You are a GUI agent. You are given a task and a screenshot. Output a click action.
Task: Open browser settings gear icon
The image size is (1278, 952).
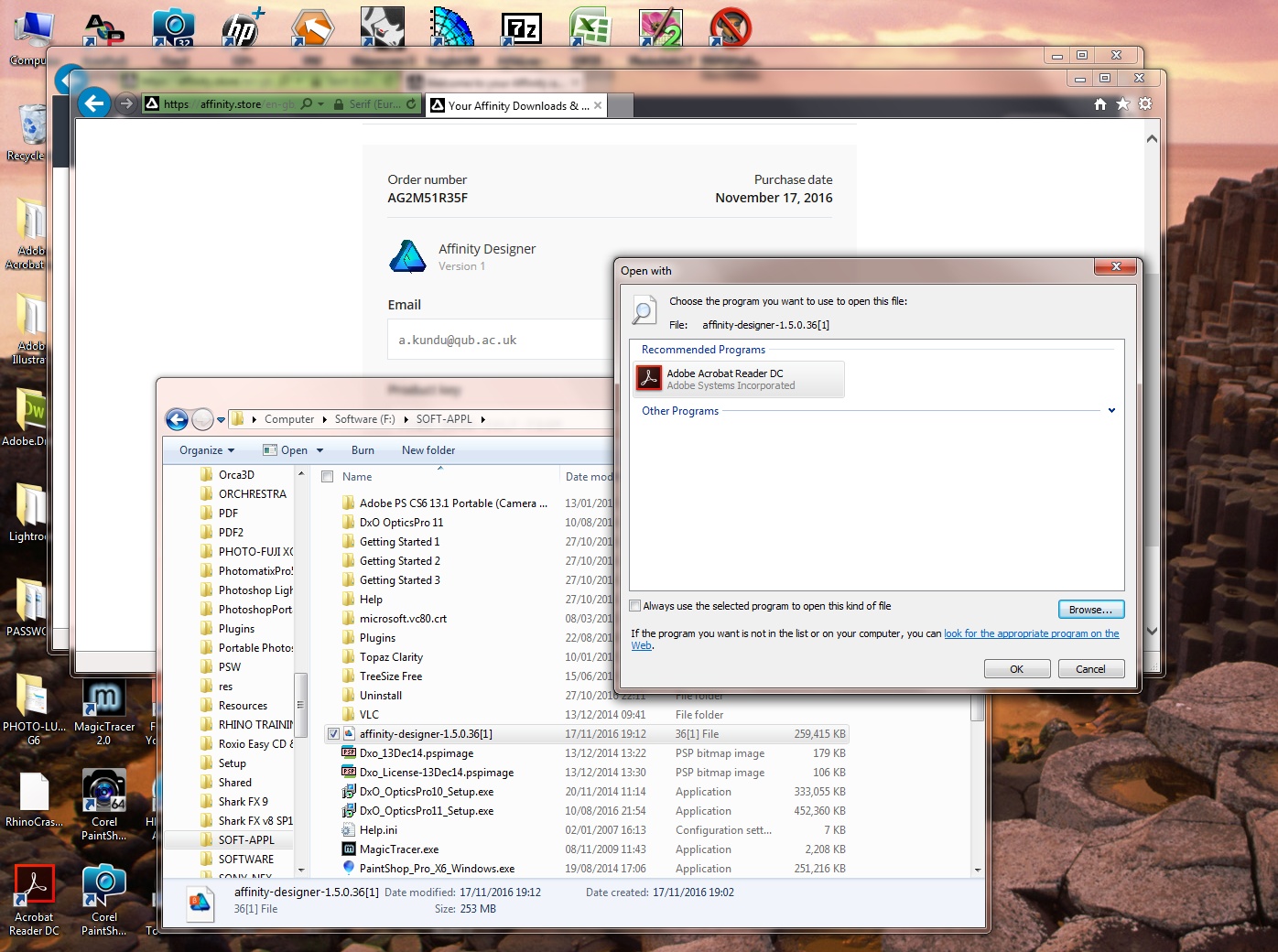pos(1145,104)
